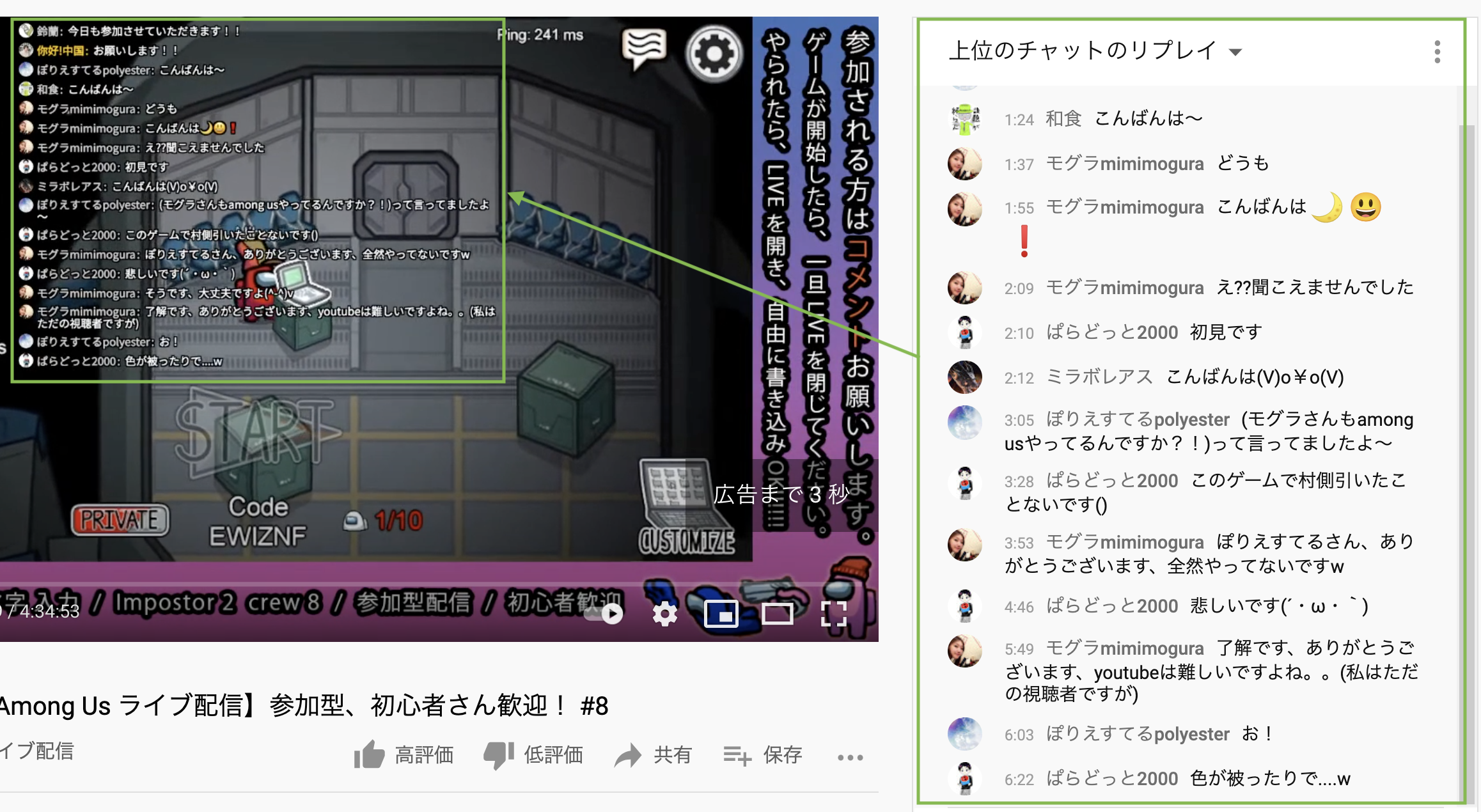Click game code EWIZNF text

tap(258, 536)
